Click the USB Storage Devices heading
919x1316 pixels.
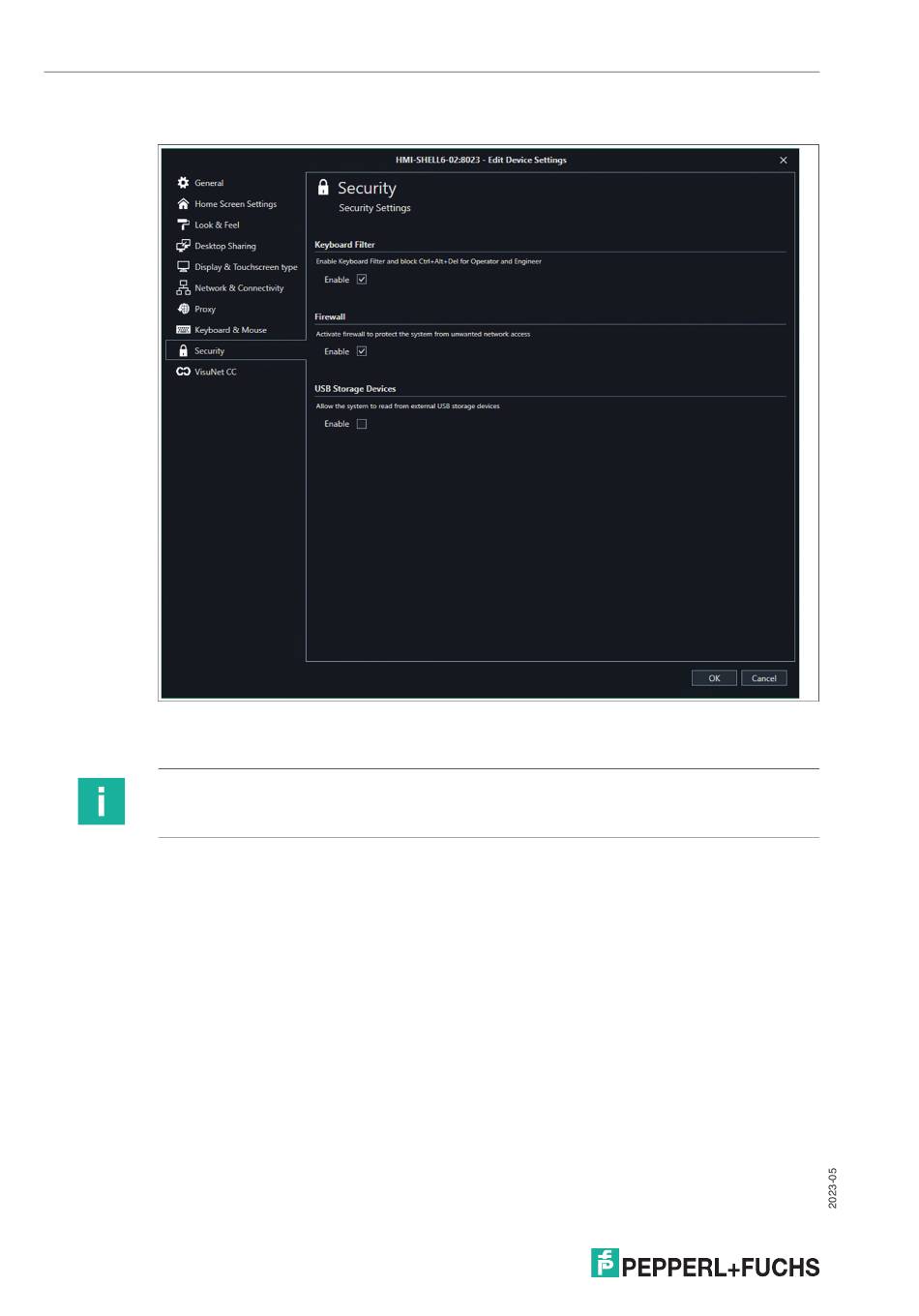click(x=355, y=389)
